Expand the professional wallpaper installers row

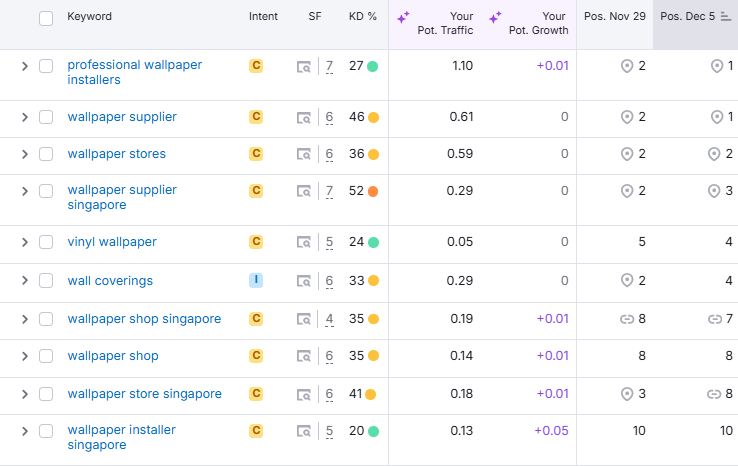pos(25,66)
